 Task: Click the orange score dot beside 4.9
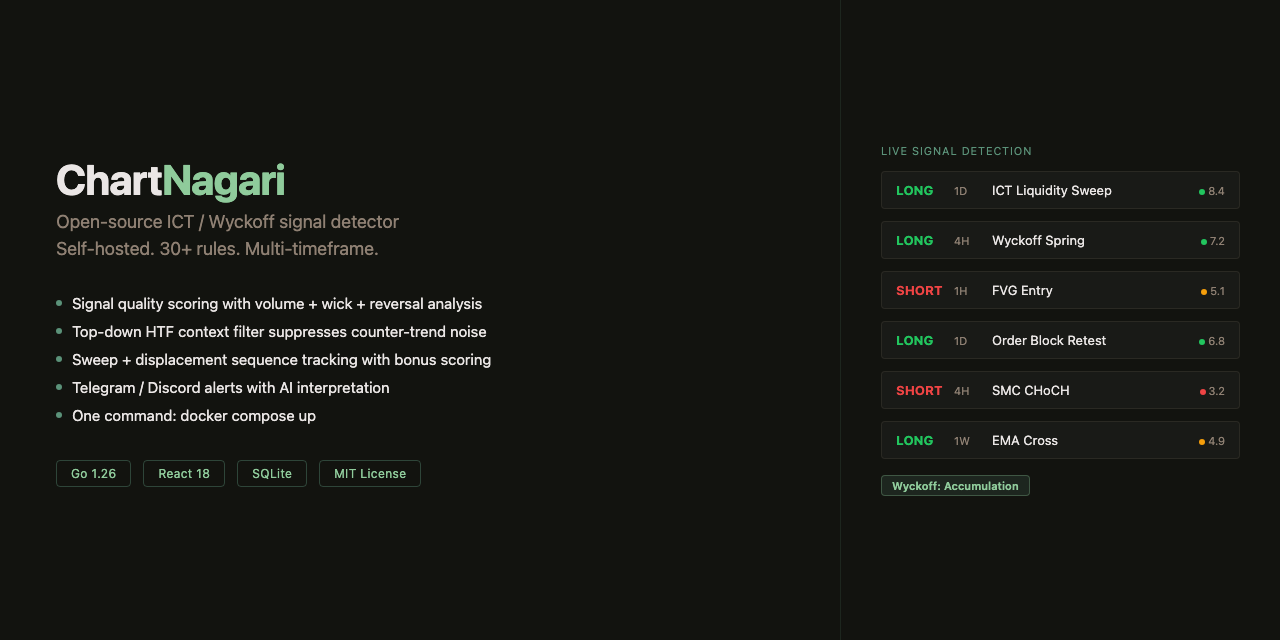[x=1202, y=441]
